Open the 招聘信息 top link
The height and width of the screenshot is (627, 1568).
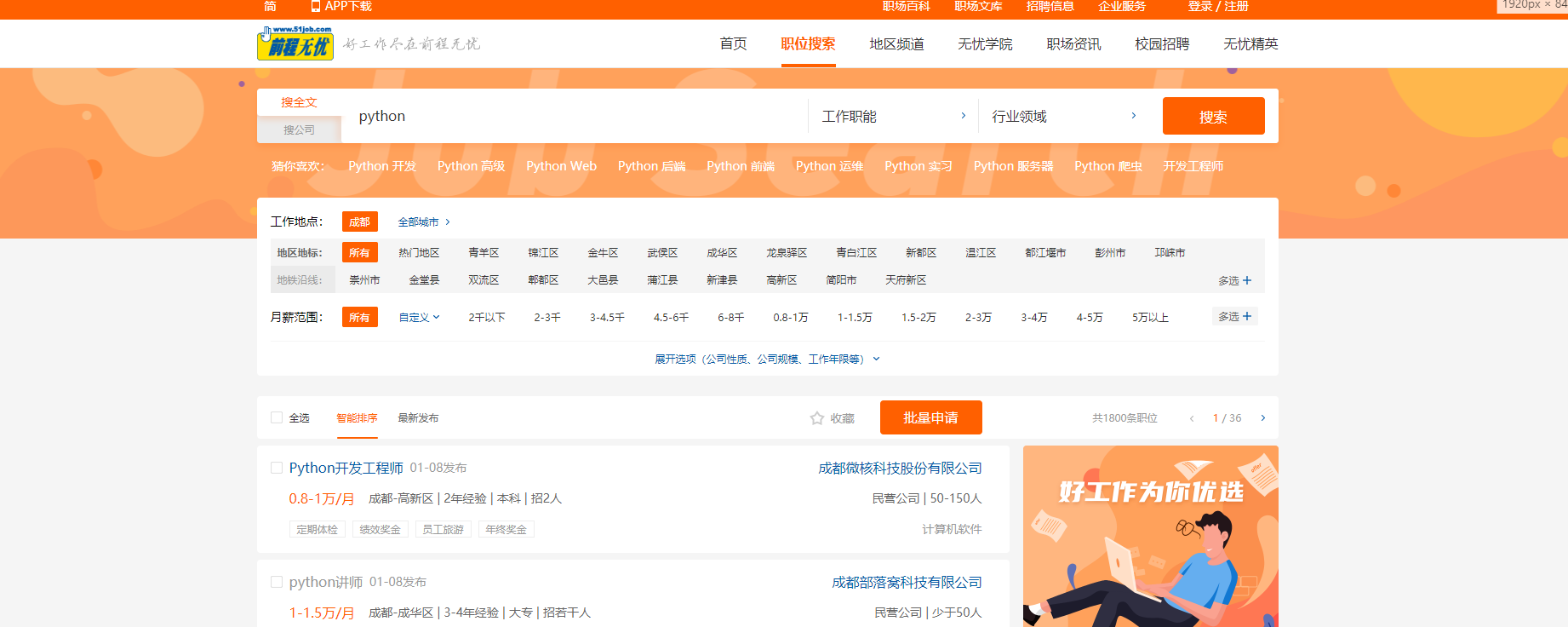tap(1050, 6)
